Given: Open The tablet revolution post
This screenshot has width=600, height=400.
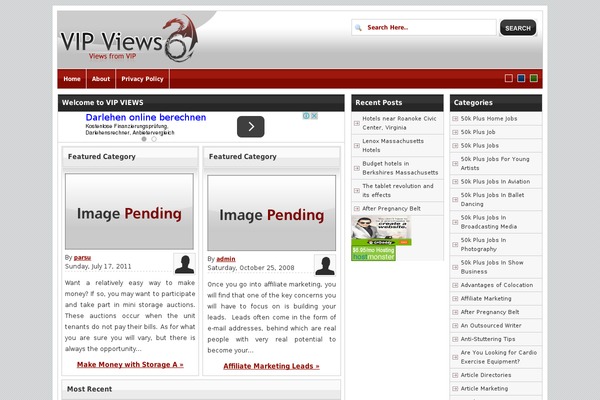Looking at the screenshot, I should (398, 191).
